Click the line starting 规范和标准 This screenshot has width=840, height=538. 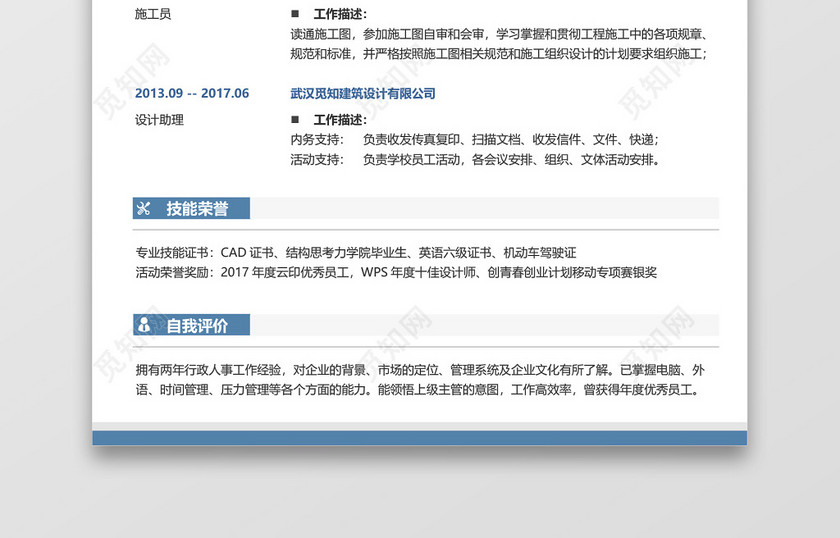coord(499,54)
